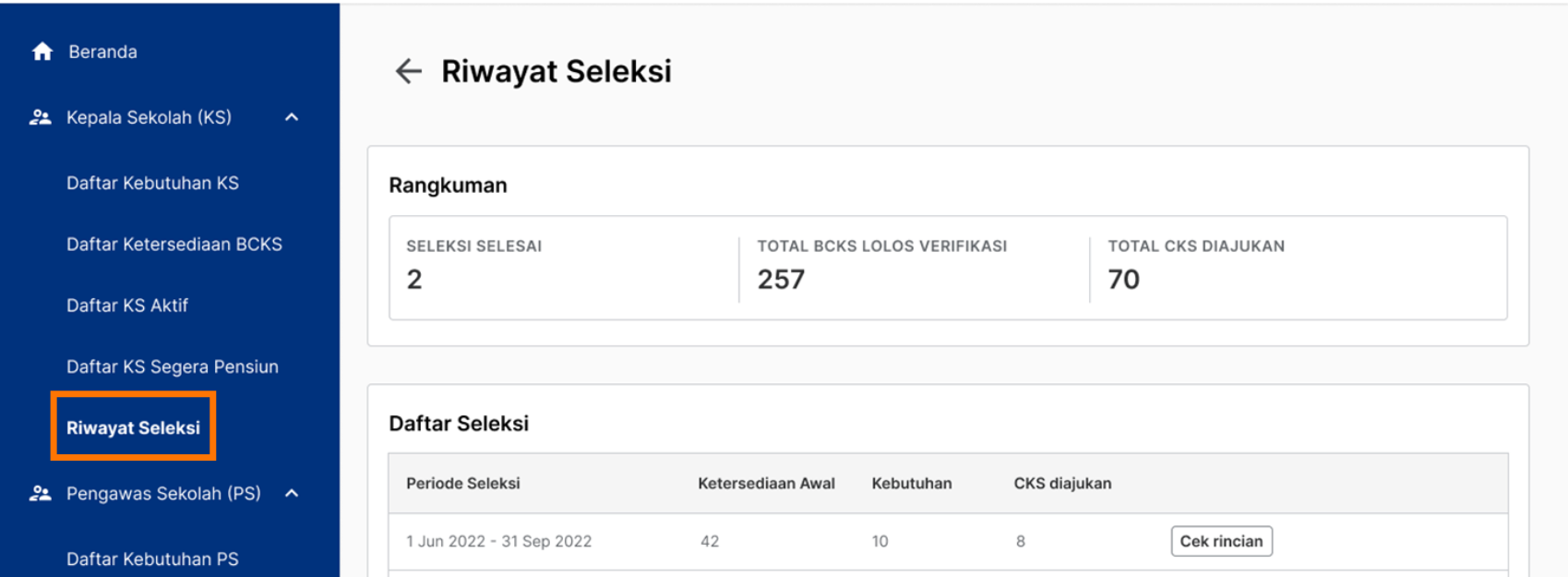
Task: Open the Beranda menu item
Action: click(x=102, y=52)
